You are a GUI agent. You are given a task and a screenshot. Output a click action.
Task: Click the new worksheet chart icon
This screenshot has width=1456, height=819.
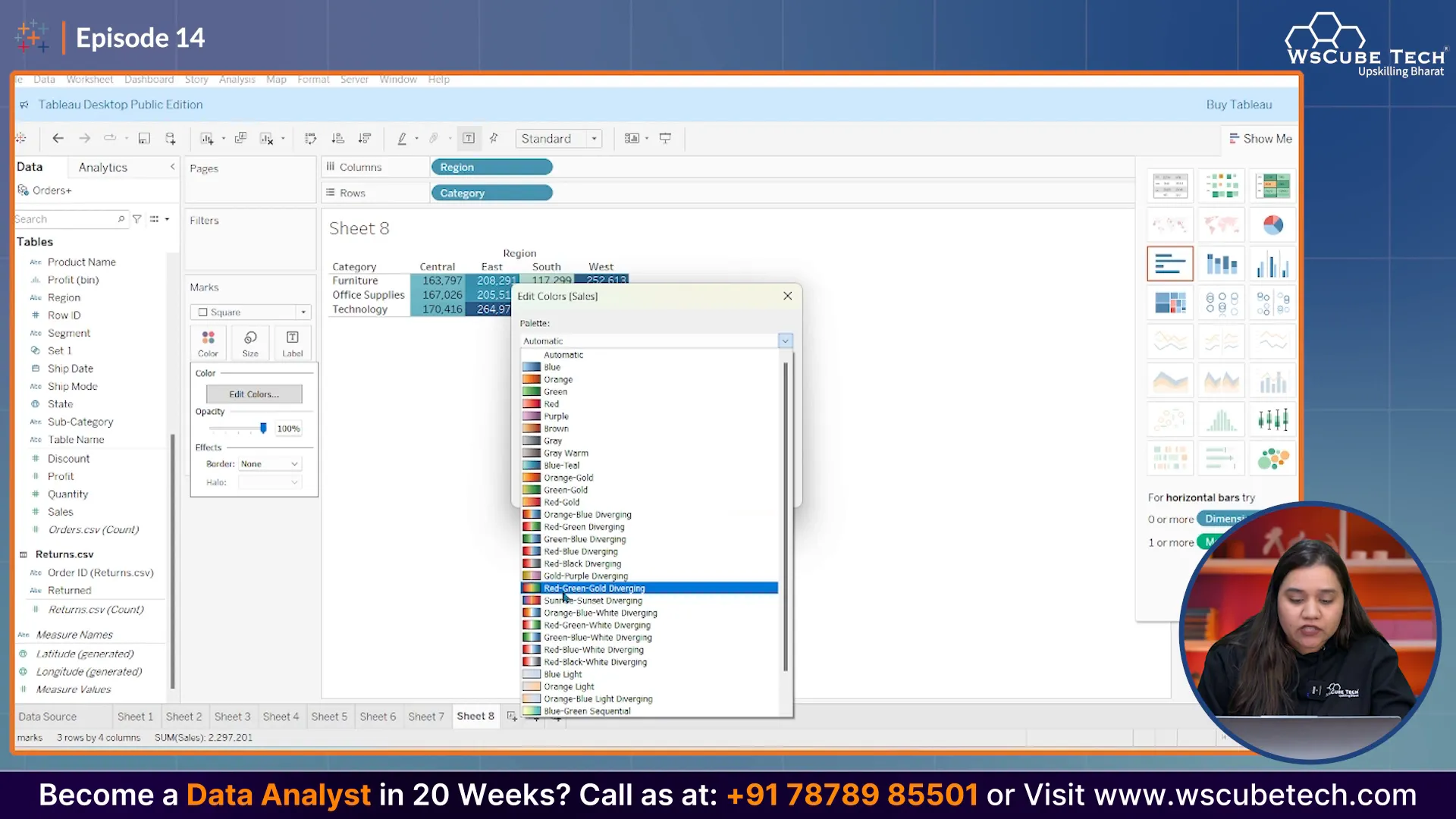(206, 138)
